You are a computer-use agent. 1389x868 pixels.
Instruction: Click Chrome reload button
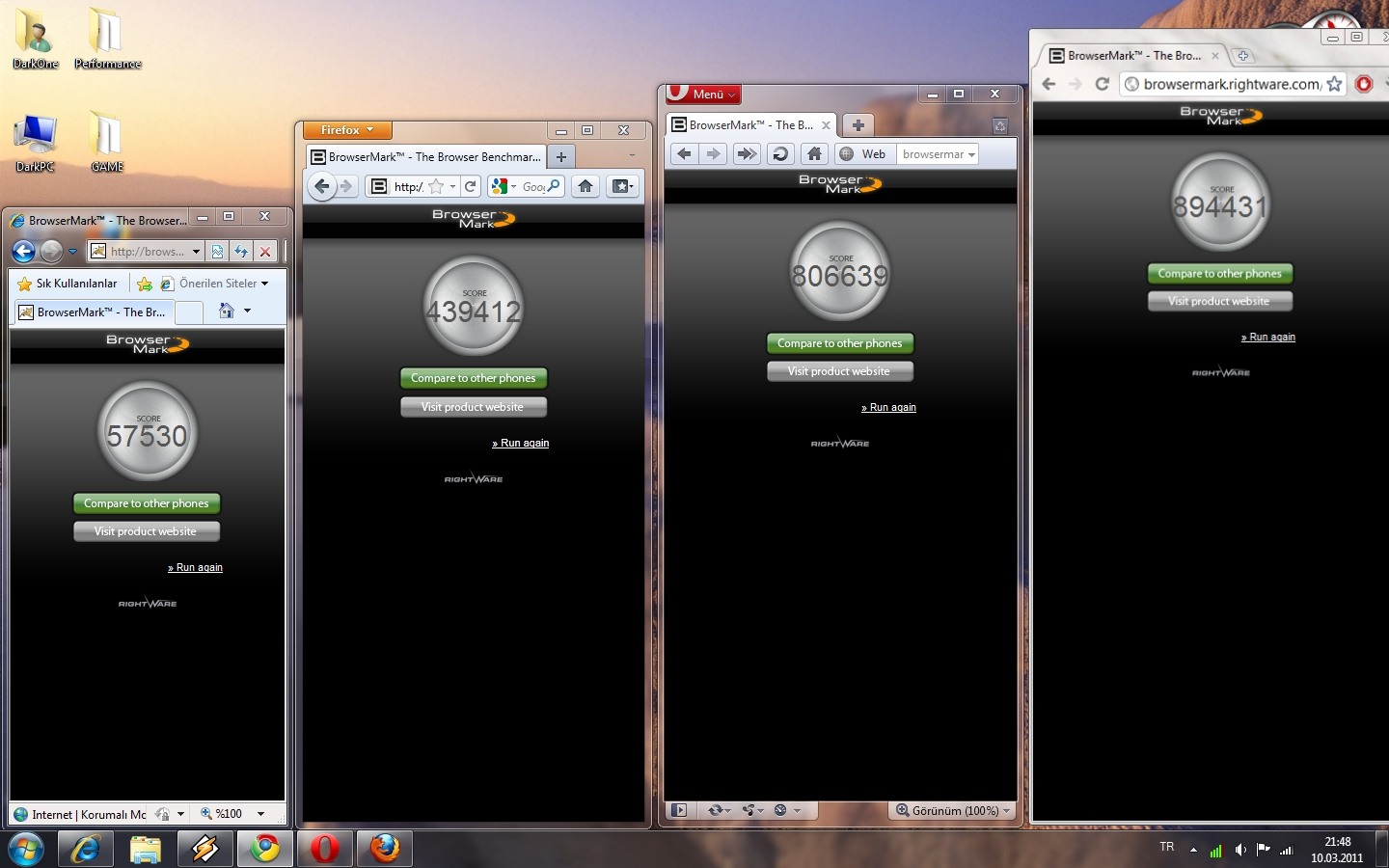tap(1102, 84)
